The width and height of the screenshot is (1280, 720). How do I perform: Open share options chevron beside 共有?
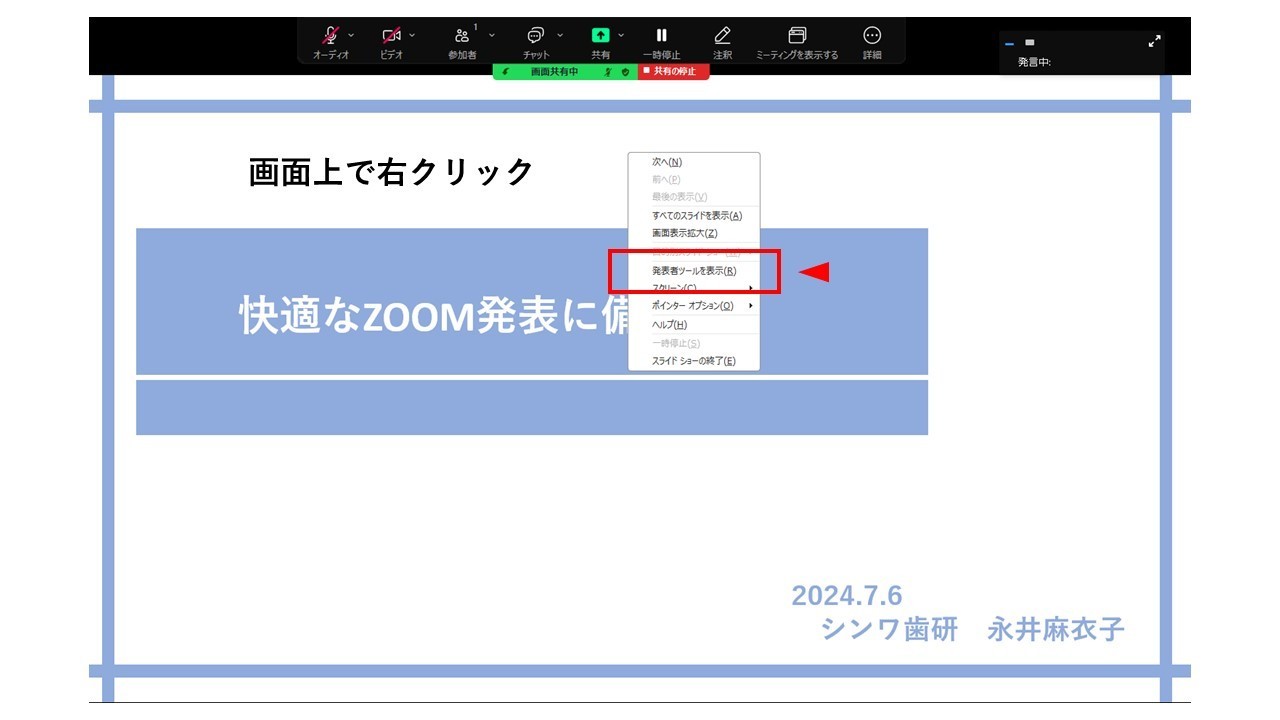[x=621, y=35]
